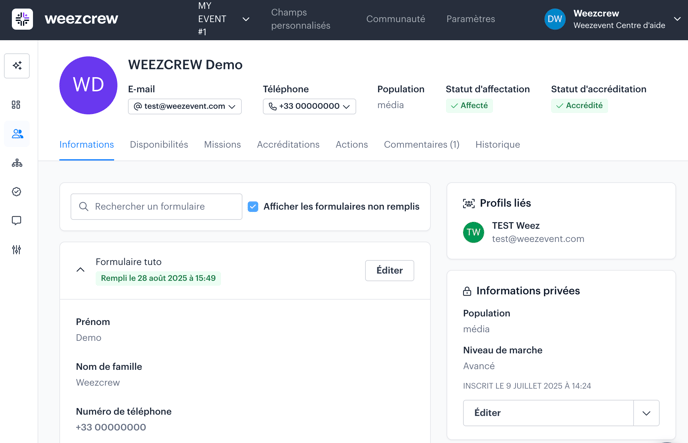Toggle Afficher les formulaires non remplis checkbox
688x443 pixels.
253,206
